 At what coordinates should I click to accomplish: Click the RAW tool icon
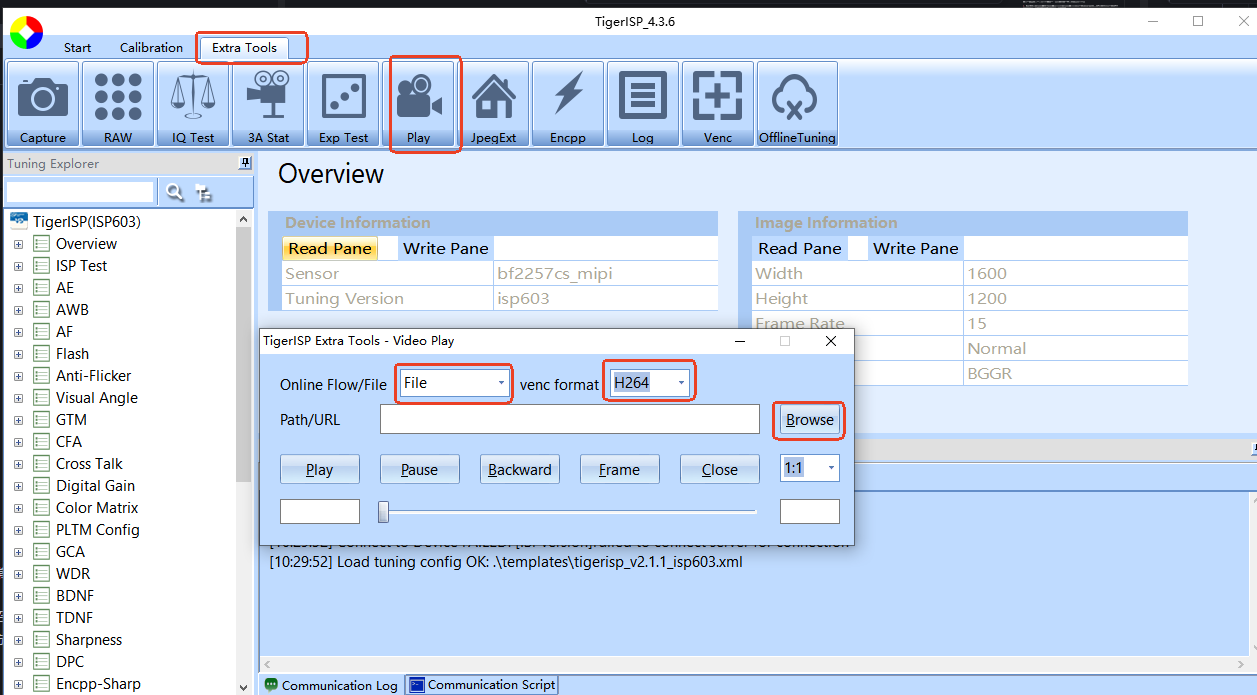[x=118, y=104]
